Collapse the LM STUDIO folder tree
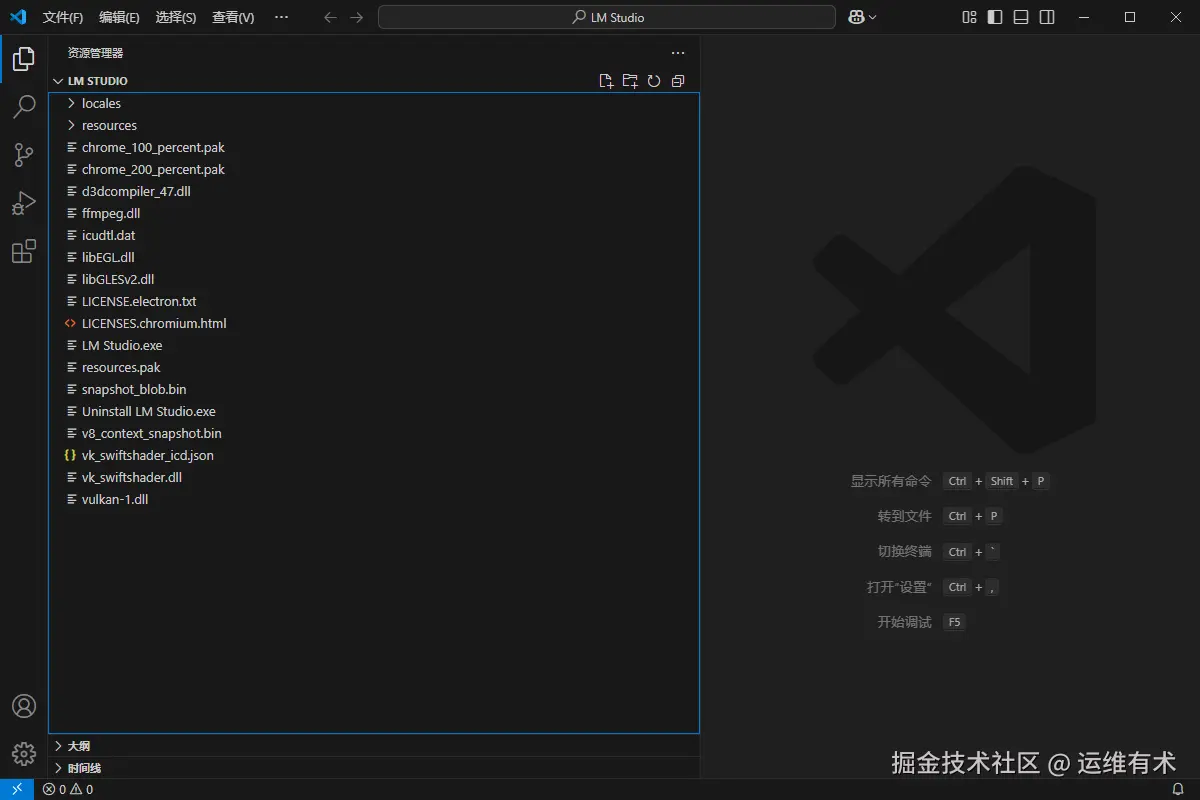 57,81
